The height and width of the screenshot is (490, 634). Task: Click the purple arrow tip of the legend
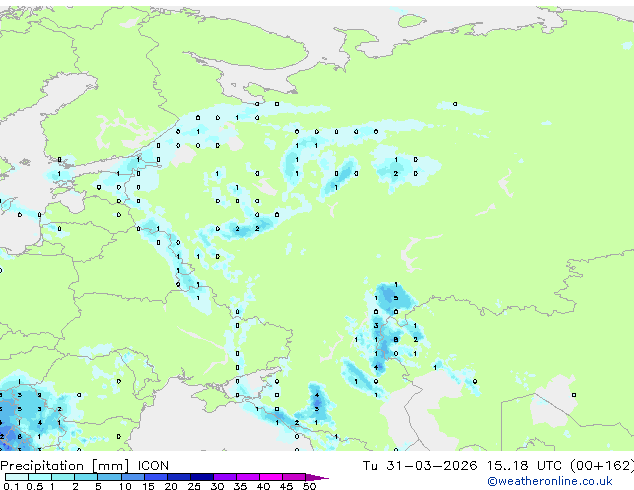[317, 478]
